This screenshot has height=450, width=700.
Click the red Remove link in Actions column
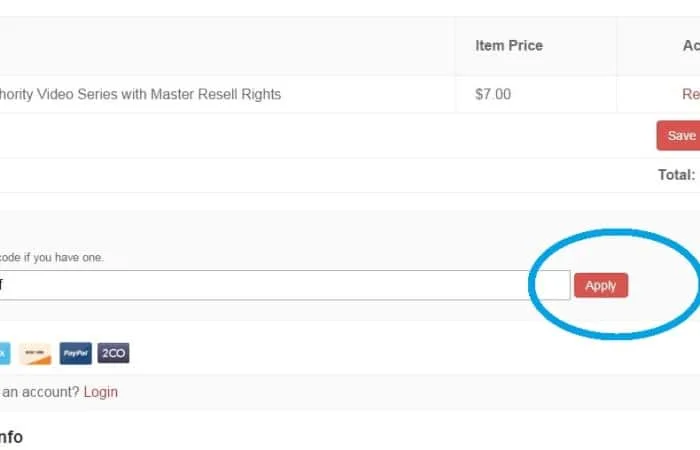tap(691, 94)
